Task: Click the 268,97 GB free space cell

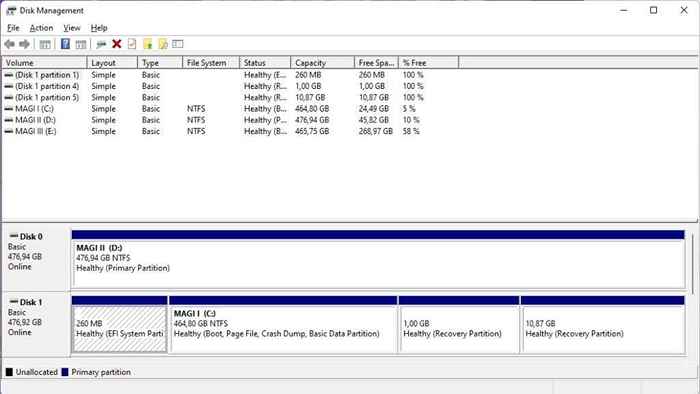Action: click(x=375, y=131)
